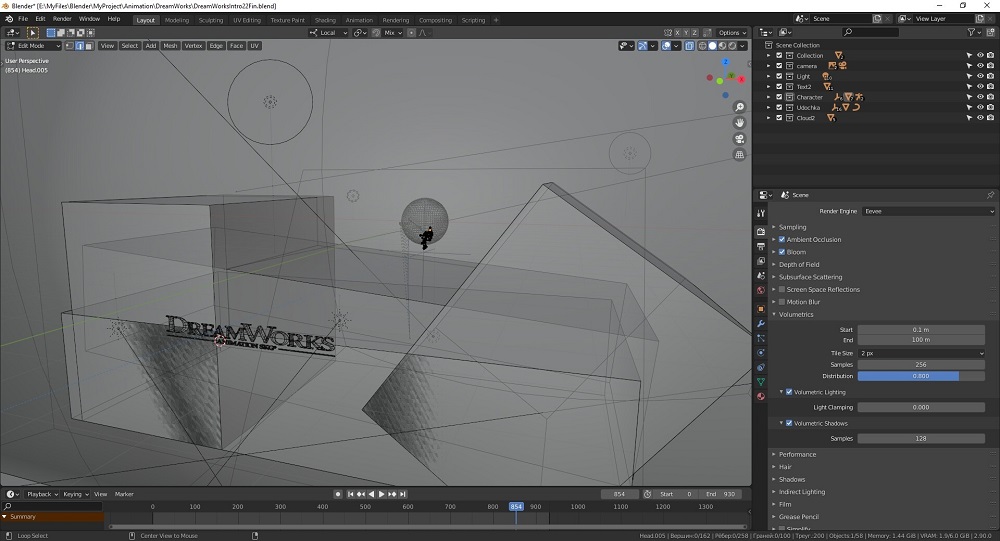
Task: Switch perspective/orthographic grid icon
Action: point(740,155)
